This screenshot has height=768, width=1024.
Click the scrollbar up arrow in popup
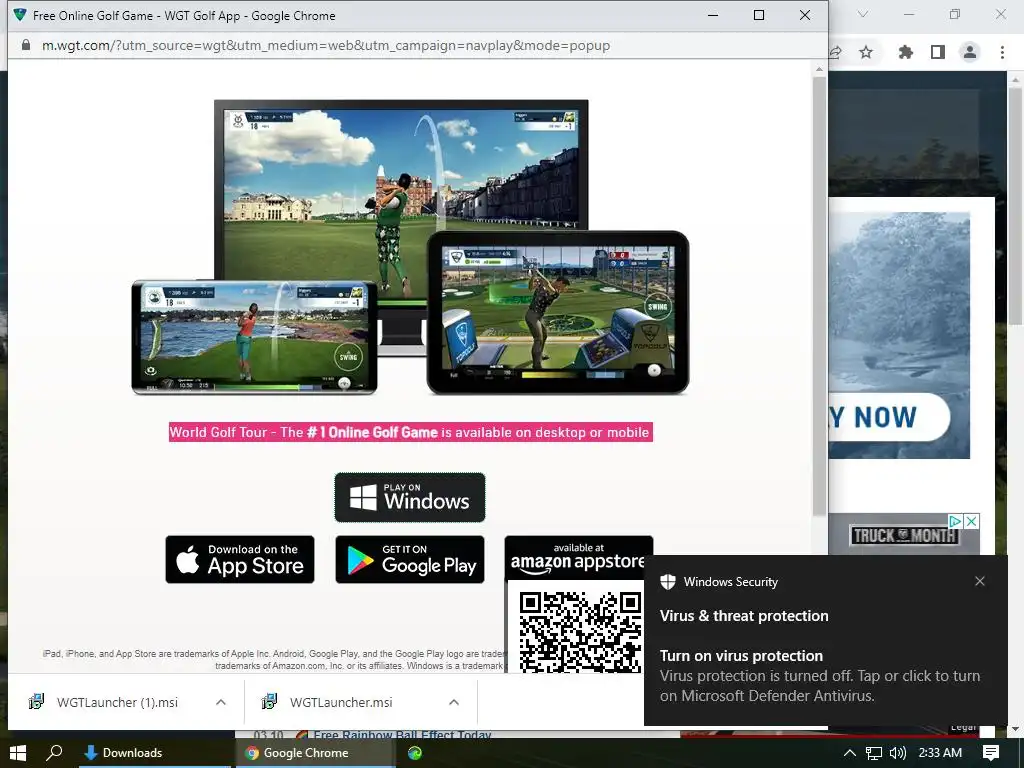pyautogui.click(x=819, y=69)
